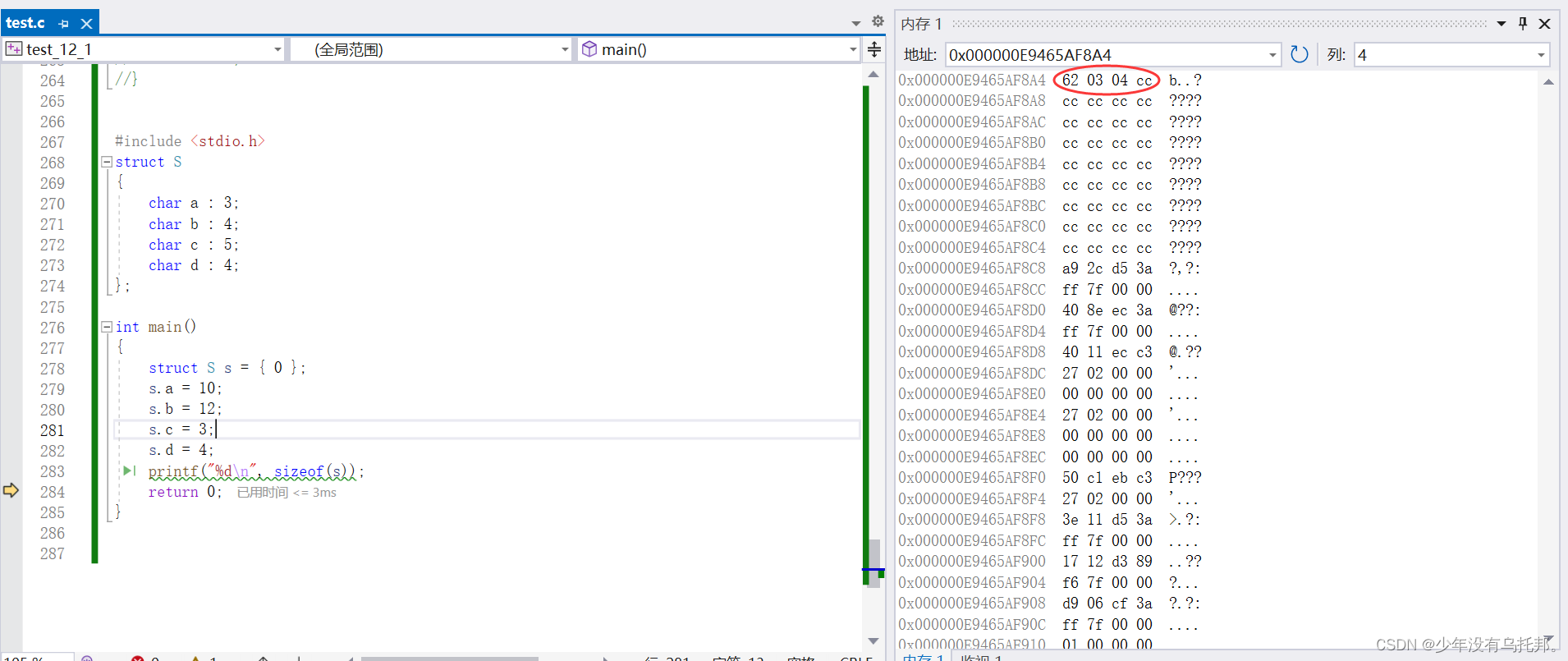Click the 已用时间 <= 3ms perf tip
The width and height of the screenshot is (1568, 661).
tap(287, 492)
